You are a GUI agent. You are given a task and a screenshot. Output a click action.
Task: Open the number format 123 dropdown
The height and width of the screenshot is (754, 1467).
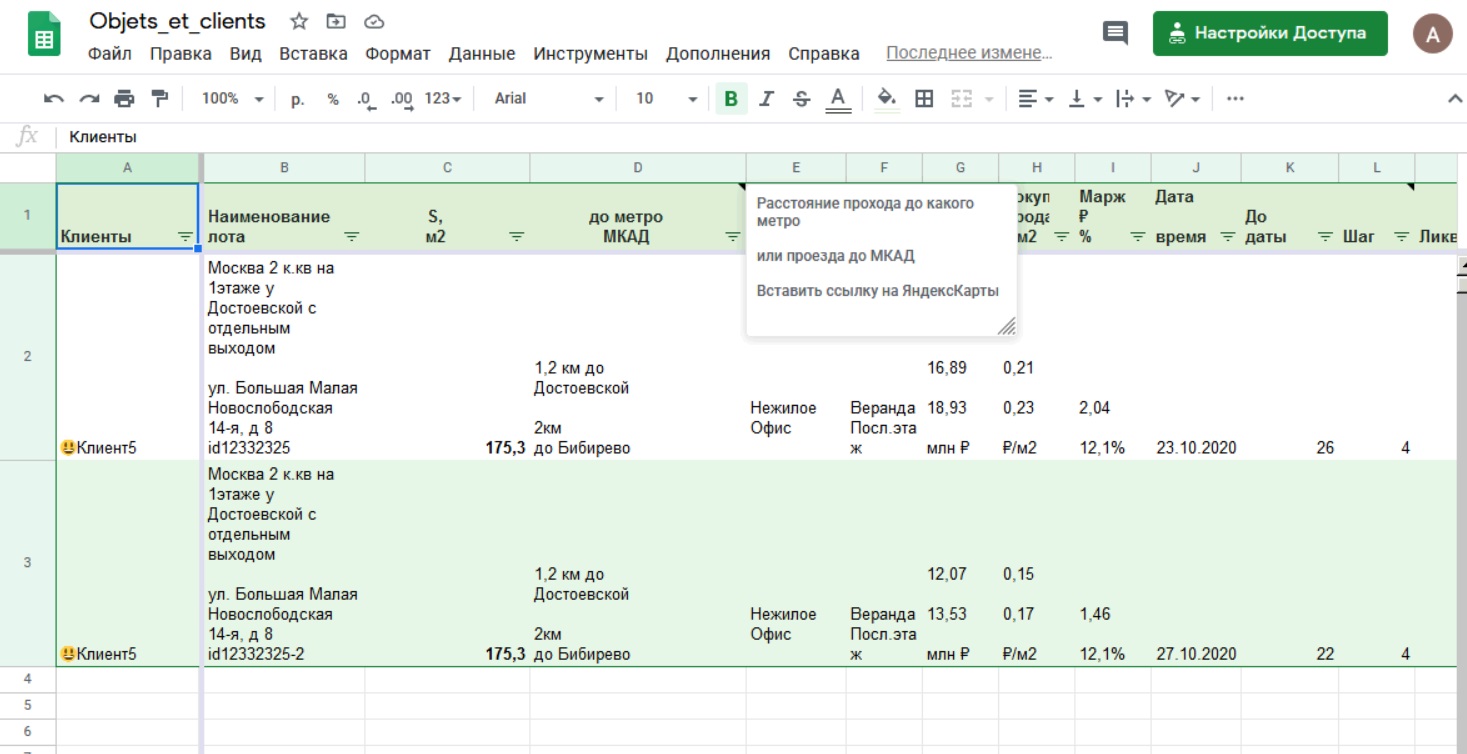[x=443, y=98]
